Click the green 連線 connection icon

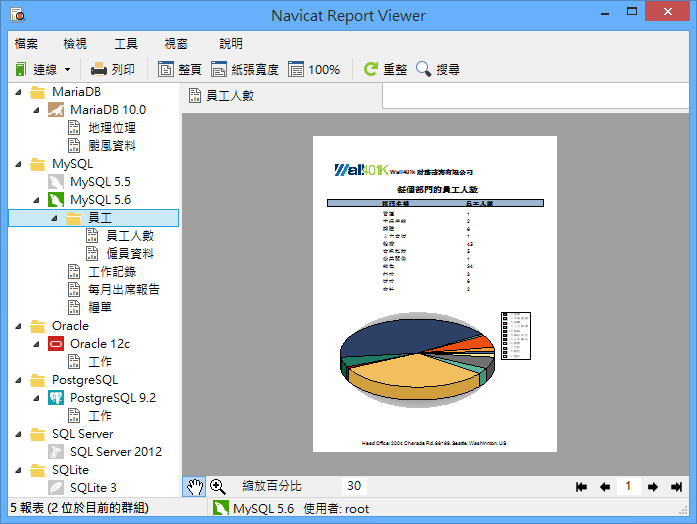(20, 69)
